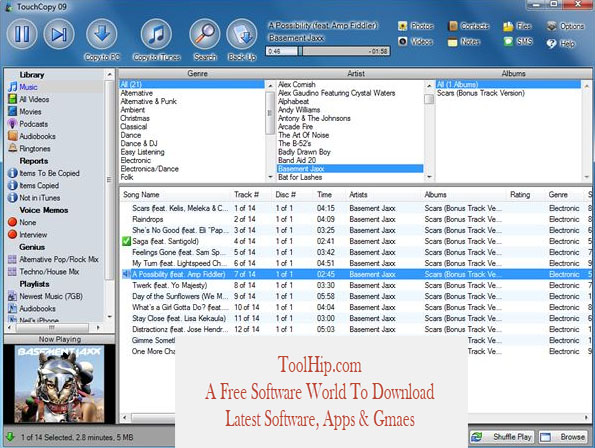The image size is (595, 448).
Task: Click the Browse button
Action: coord(562,437)
